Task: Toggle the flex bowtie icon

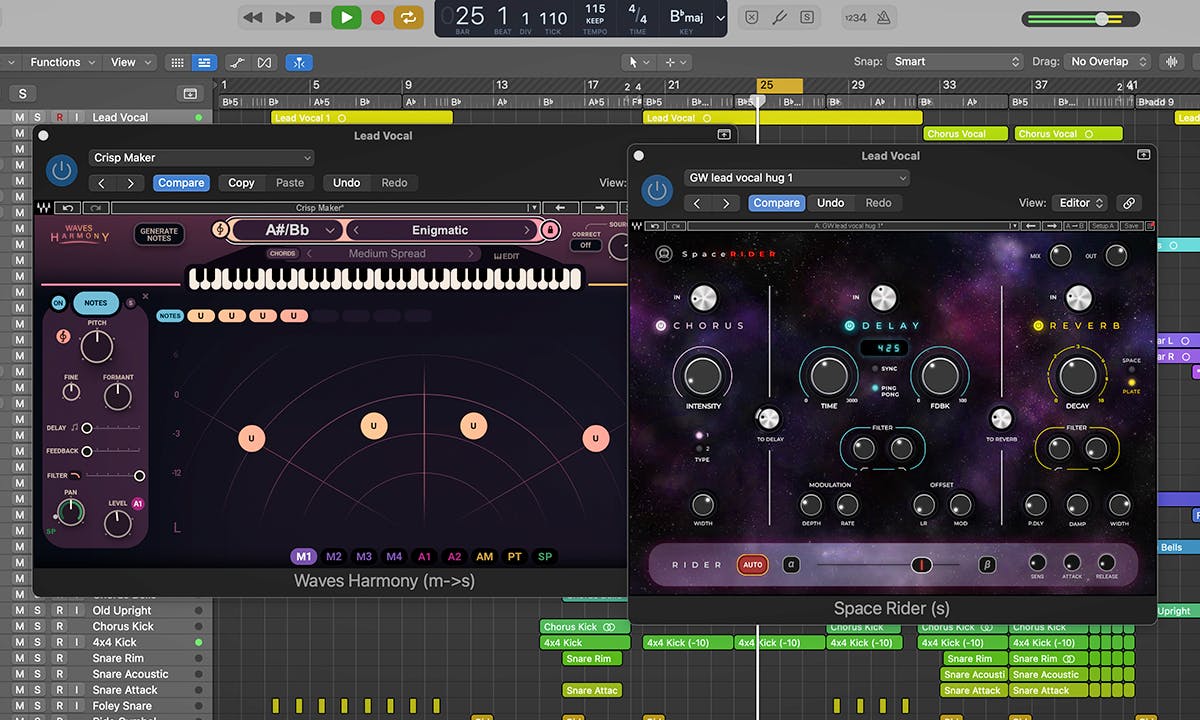Action: pyautogui.click(x=264, y=62)
